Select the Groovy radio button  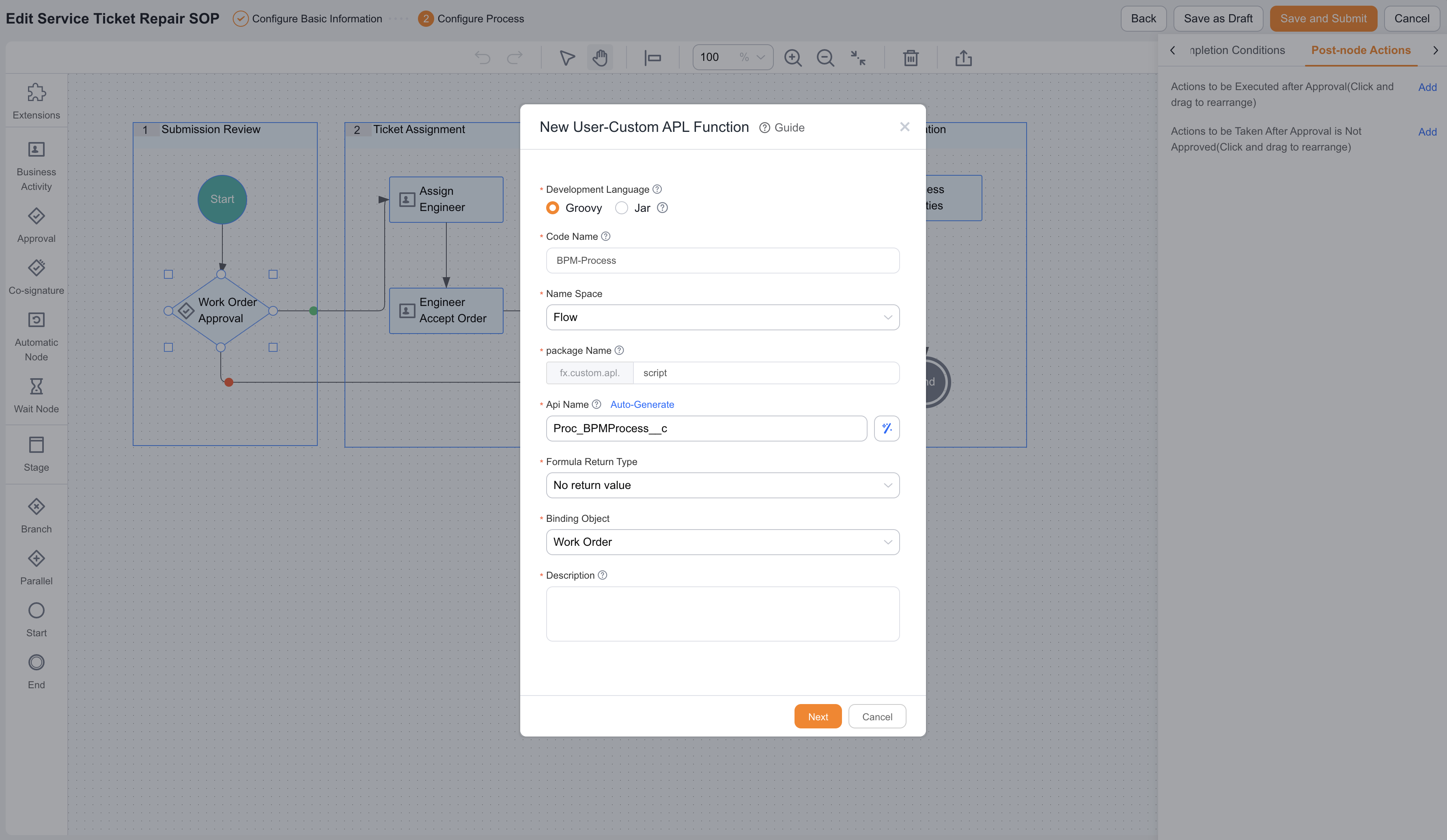(x=552, y=208)
